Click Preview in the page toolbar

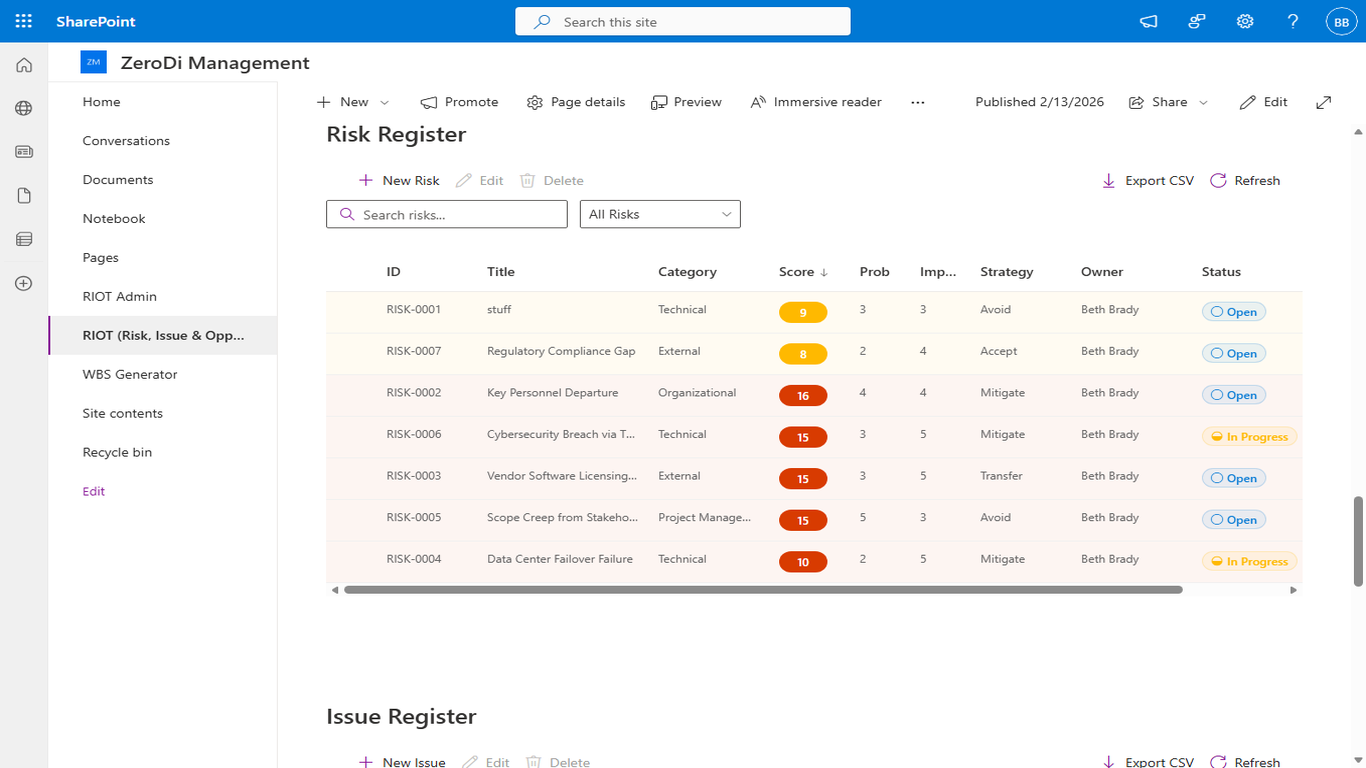686,101
